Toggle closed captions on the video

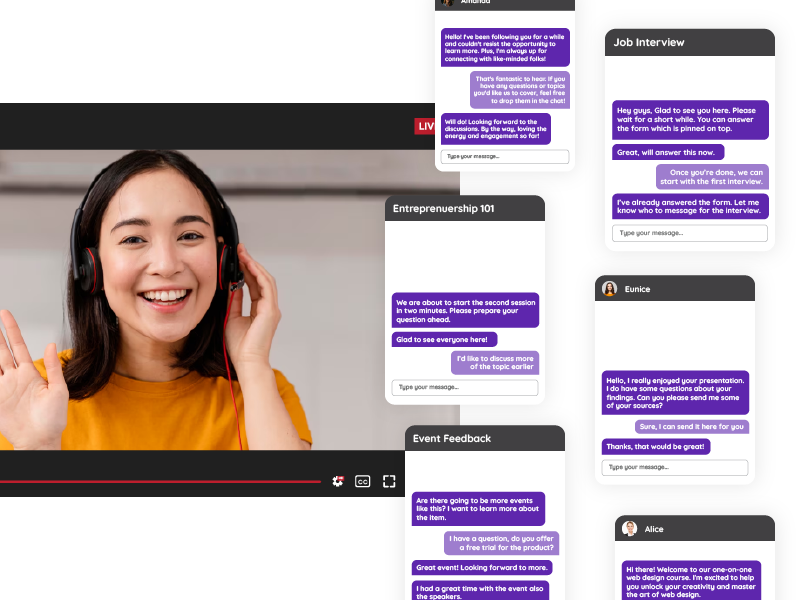click(363, 481)
